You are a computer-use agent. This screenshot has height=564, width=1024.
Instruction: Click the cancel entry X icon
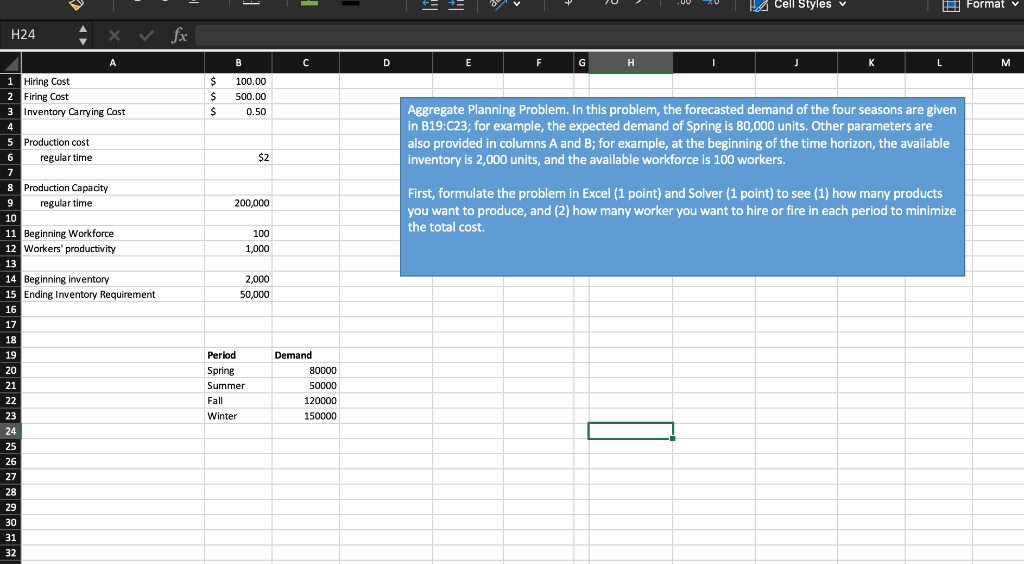coord(114,35)
